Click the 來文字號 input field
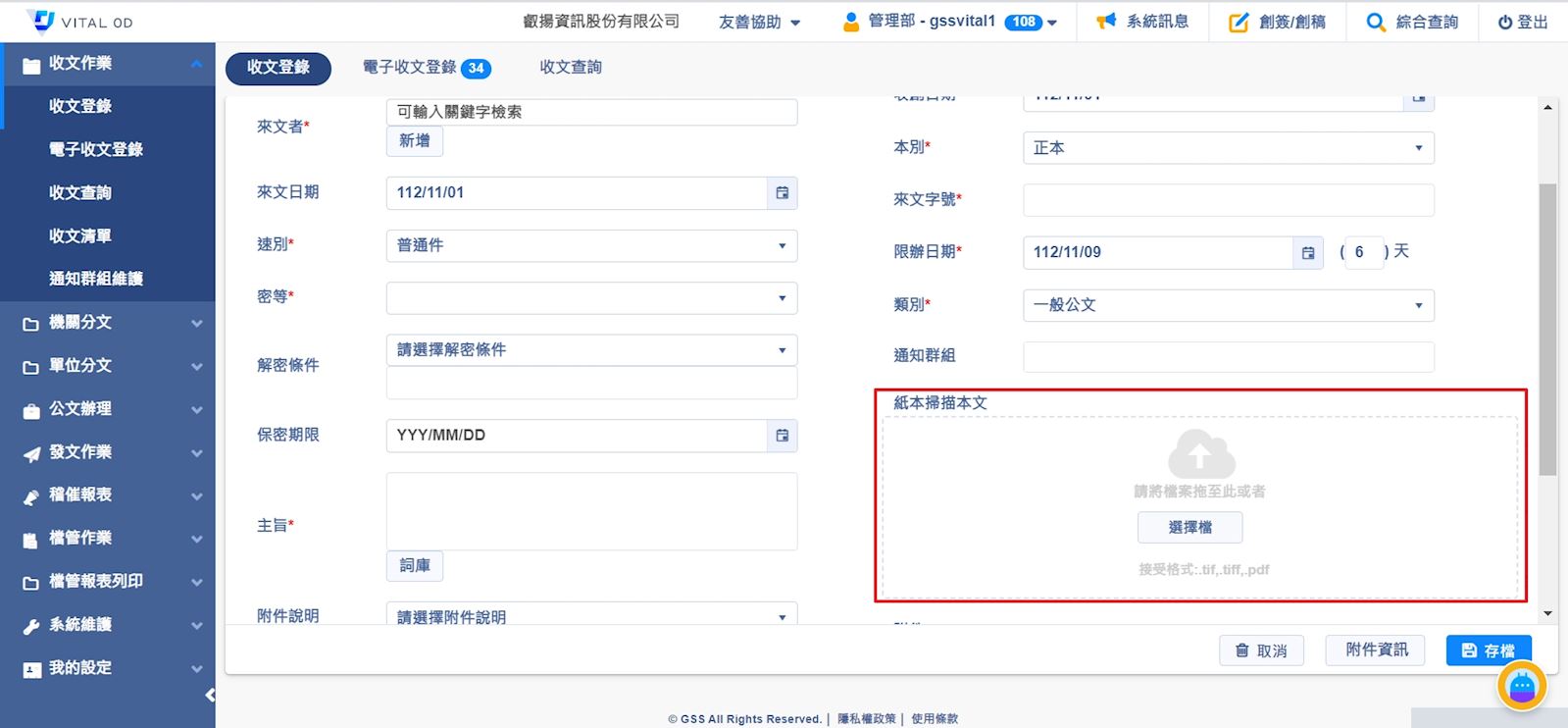The width and height of the screenshot is (1568, 728). (x=1228, y=200)
